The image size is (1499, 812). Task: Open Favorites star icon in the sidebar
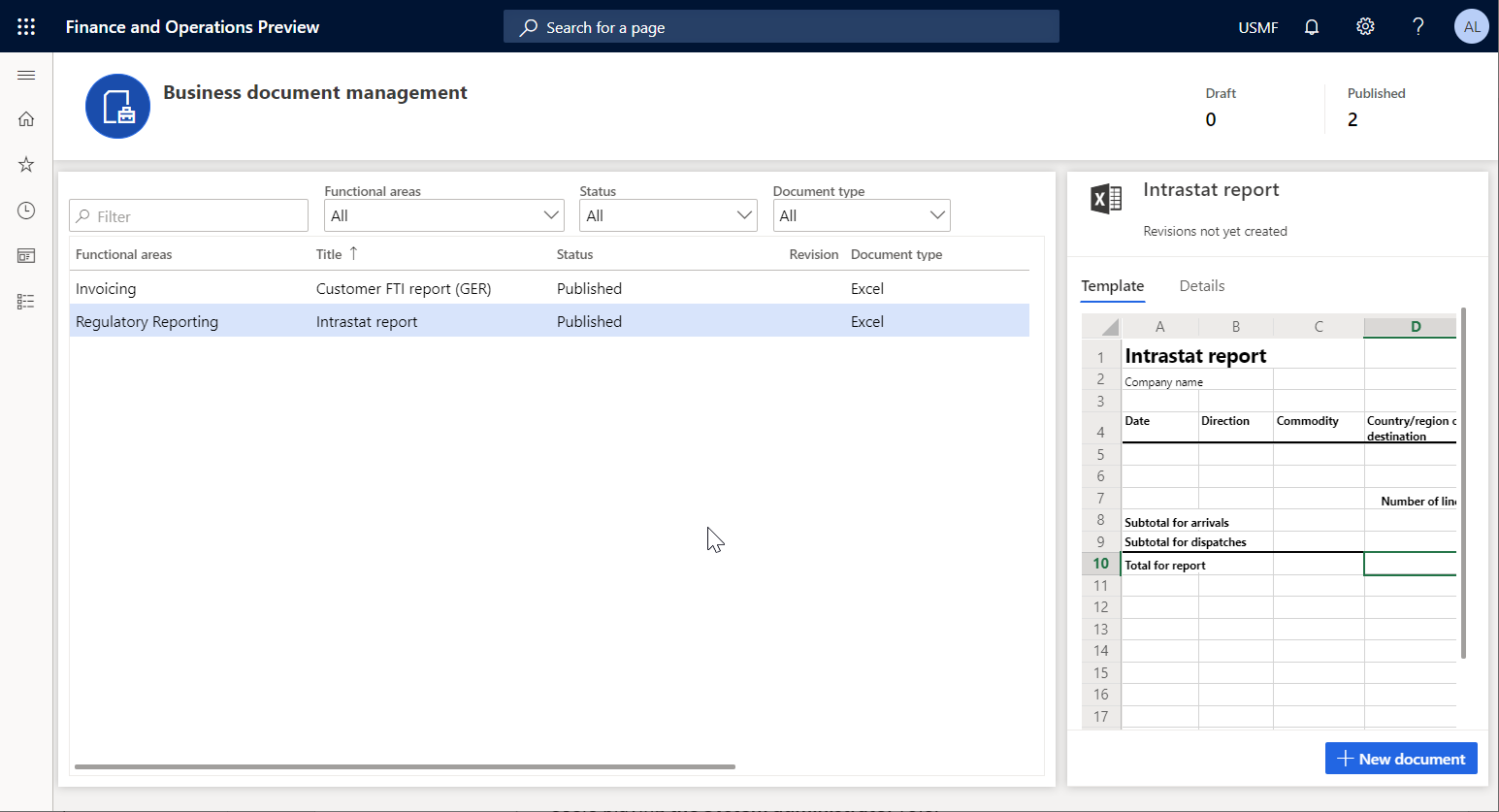click(26, 165)
